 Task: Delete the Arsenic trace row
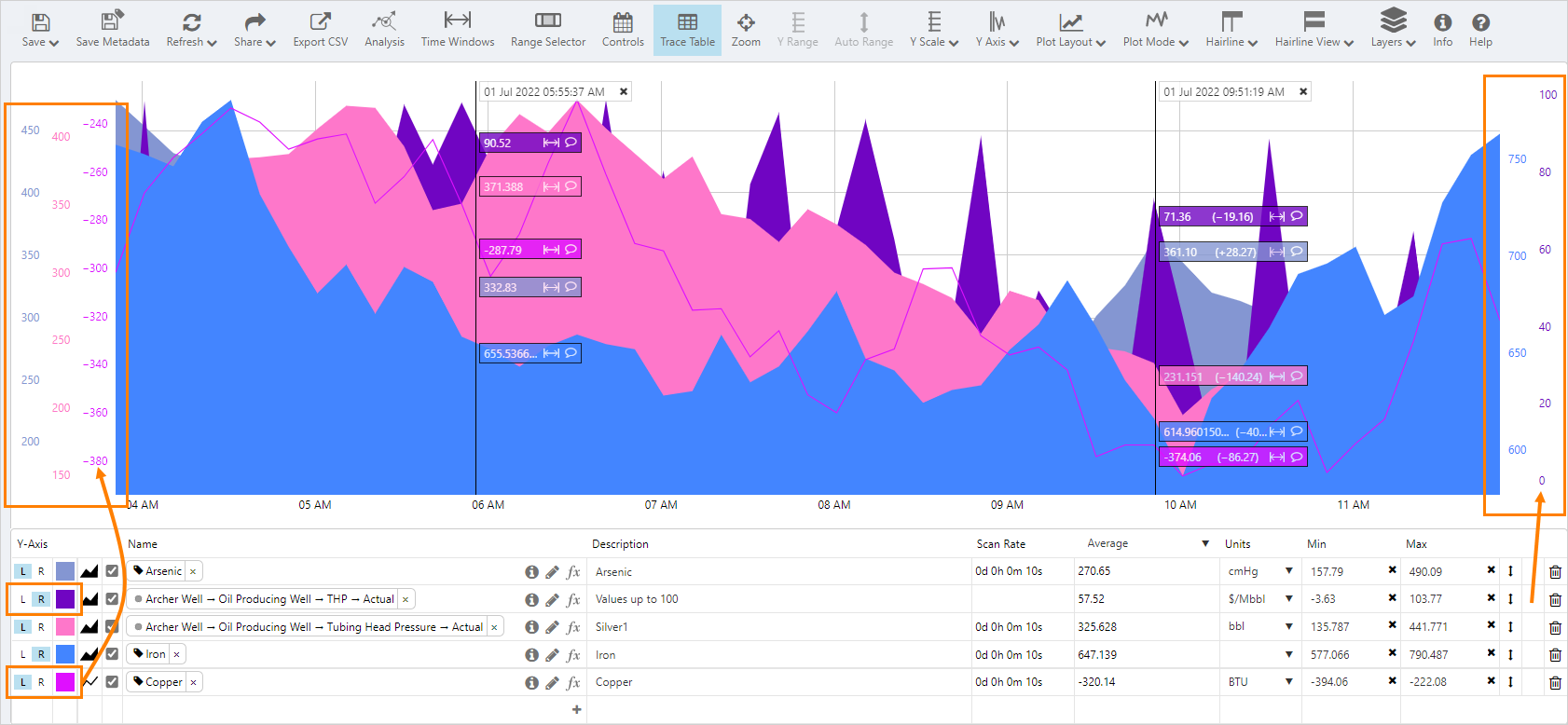point(1554,572)
